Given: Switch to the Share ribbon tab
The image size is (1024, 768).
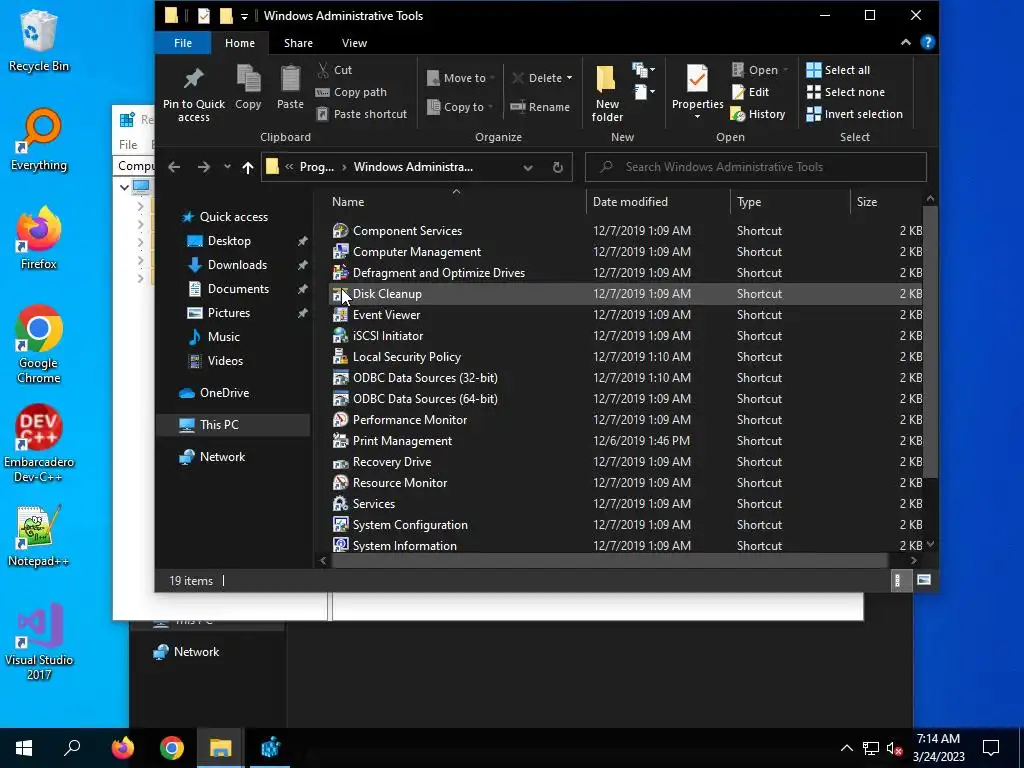Looking at the screenshot, I should click(298, 43).
